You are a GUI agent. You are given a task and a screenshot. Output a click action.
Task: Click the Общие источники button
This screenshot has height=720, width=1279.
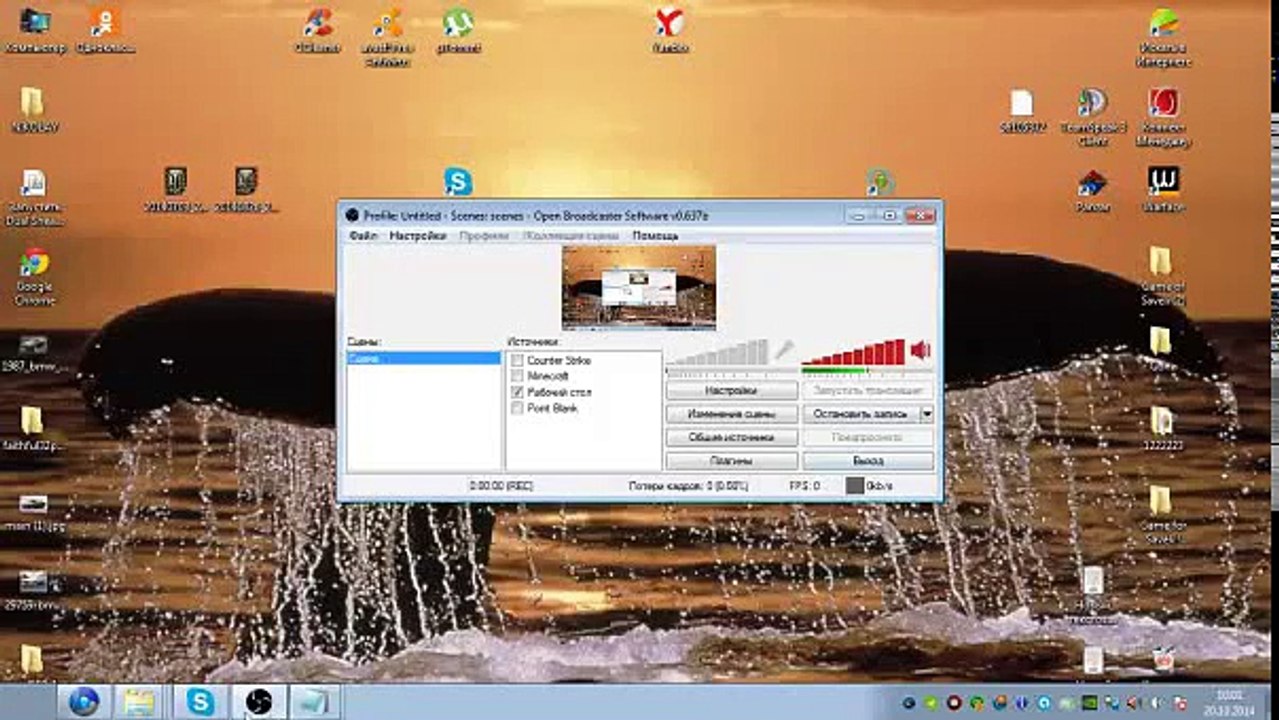coord(732,437)
